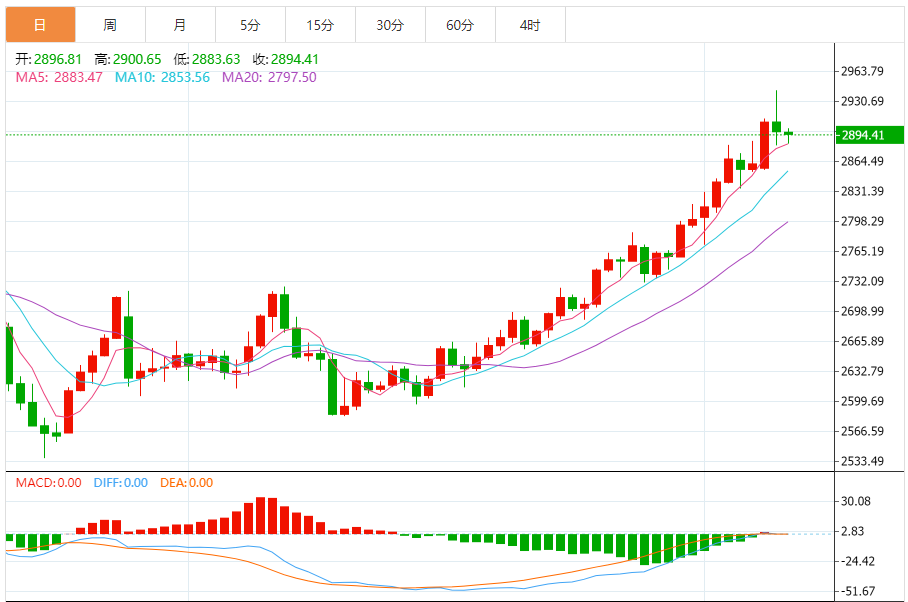Screen dimensions: 908x602
Task: Click the 2599.69 price axis label
Action: pos(862,401)
